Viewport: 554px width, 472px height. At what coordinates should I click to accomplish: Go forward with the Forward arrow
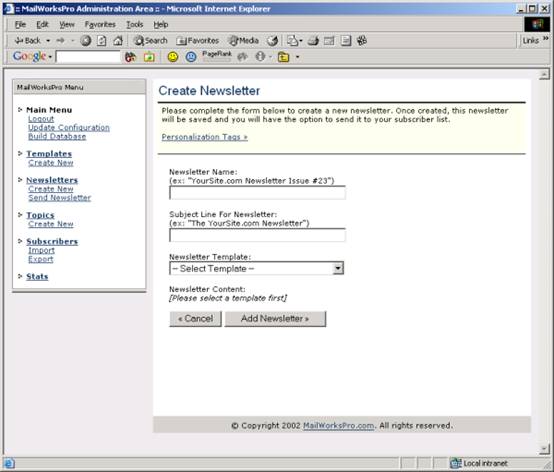coord(60,41)
